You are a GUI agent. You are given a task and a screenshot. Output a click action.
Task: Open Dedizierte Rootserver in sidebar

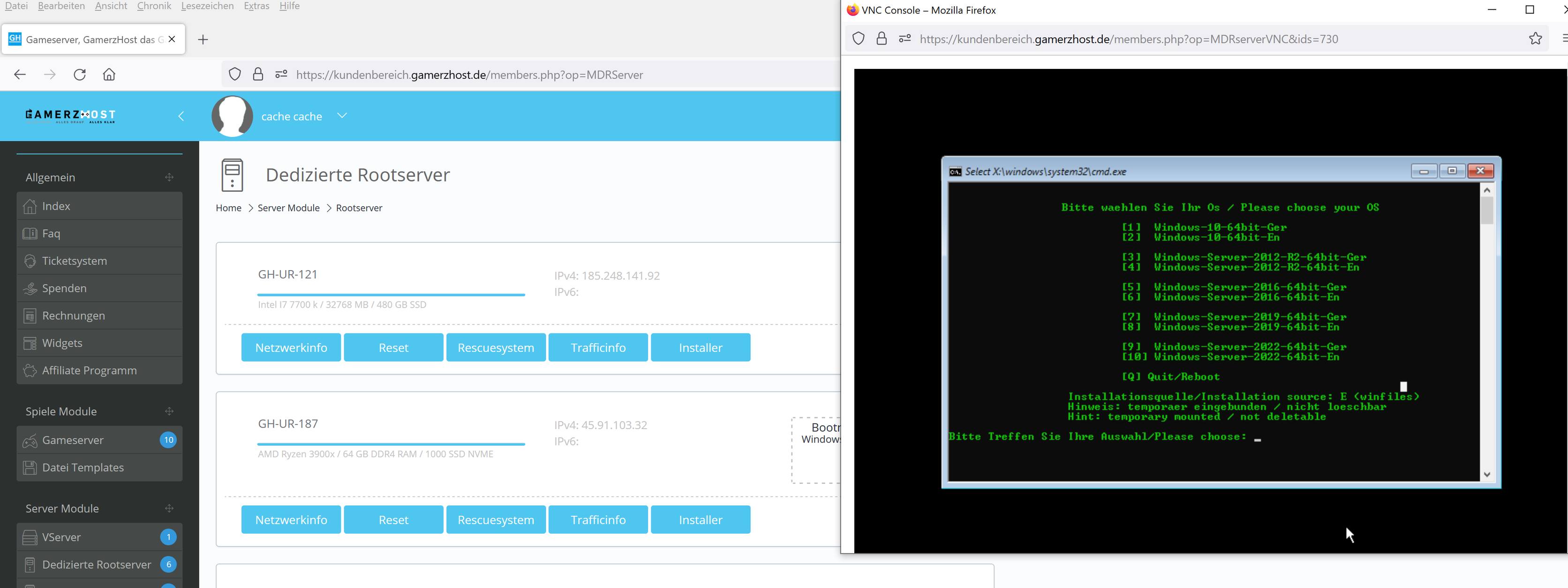pyautogui.click(x=100, y=564)
